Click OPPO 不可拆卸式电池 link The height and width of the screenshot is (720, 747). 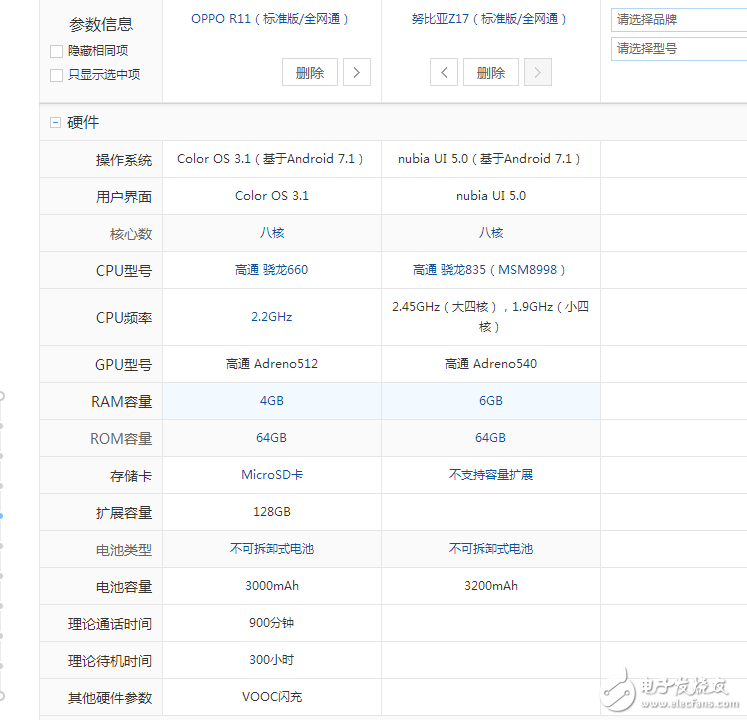(272, 549)
